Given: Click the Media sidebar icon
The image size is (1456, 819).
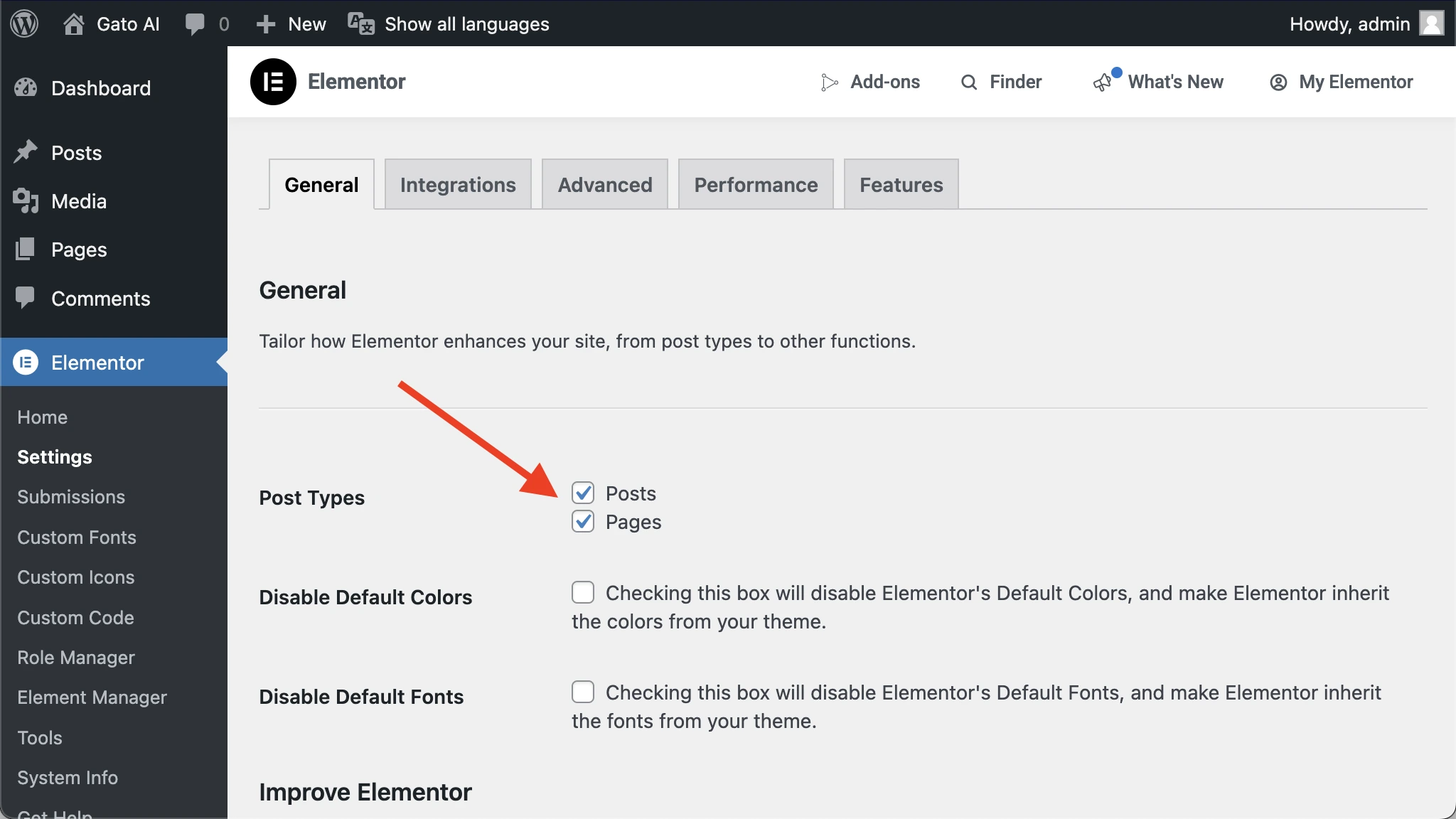Looking at the screenshot, I should (26, 201).
